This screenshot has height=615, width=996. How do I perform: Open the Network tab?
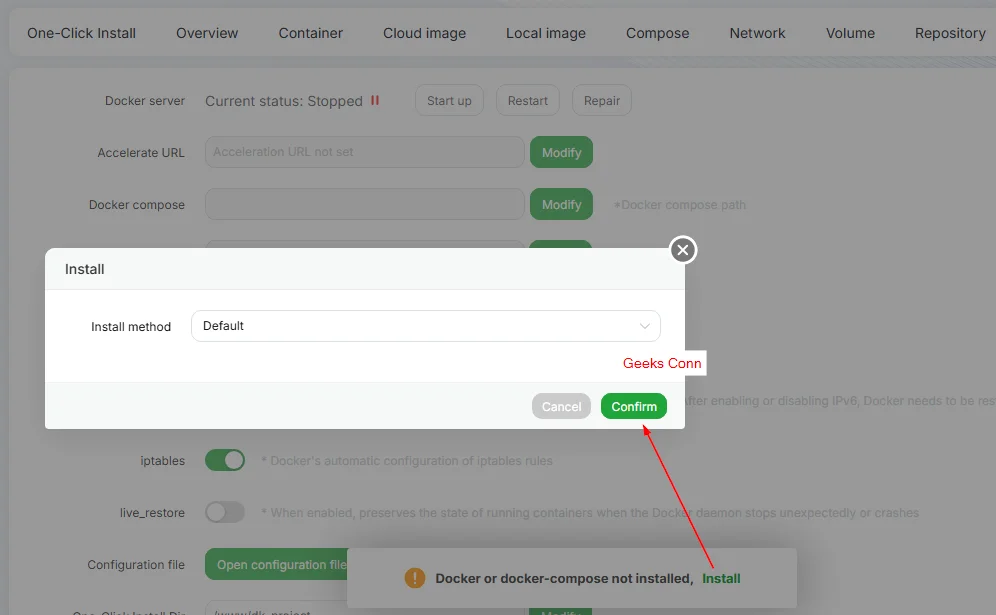(757, 33)
